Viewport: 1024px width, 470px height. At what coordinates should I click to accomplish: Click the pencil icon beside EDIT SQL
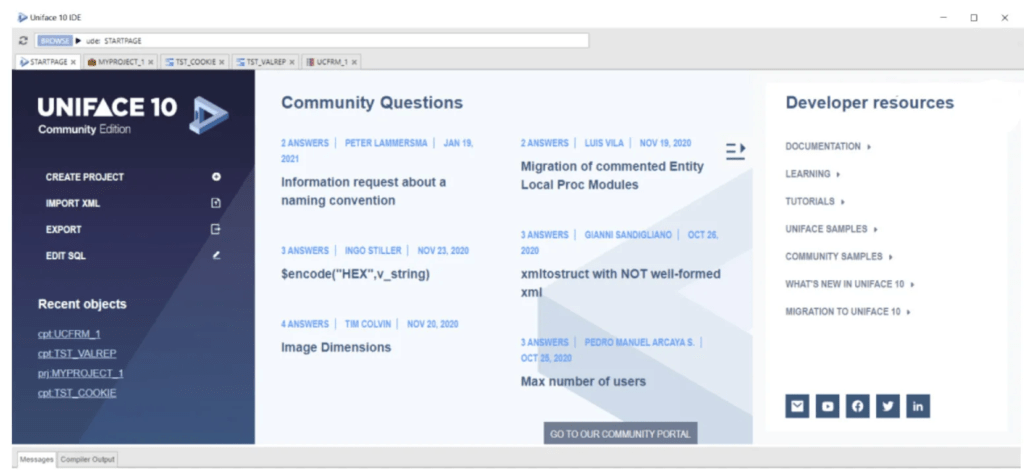(x=216, y=256)
